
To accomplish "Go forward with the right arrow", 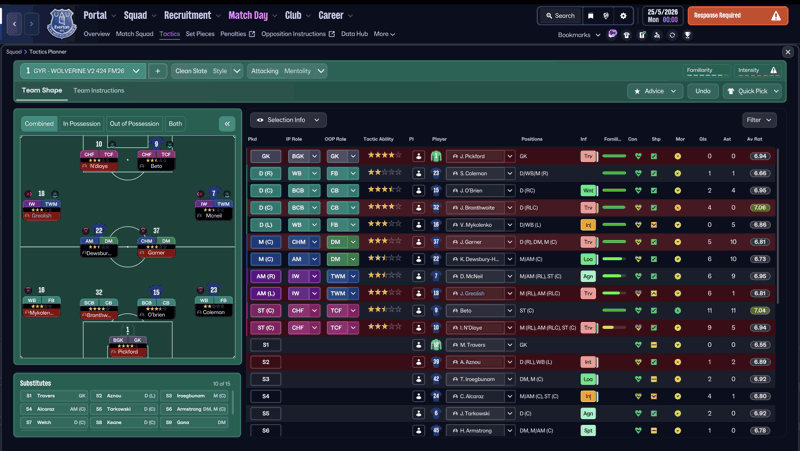I will pyautogui.click(x=31, y=23).
